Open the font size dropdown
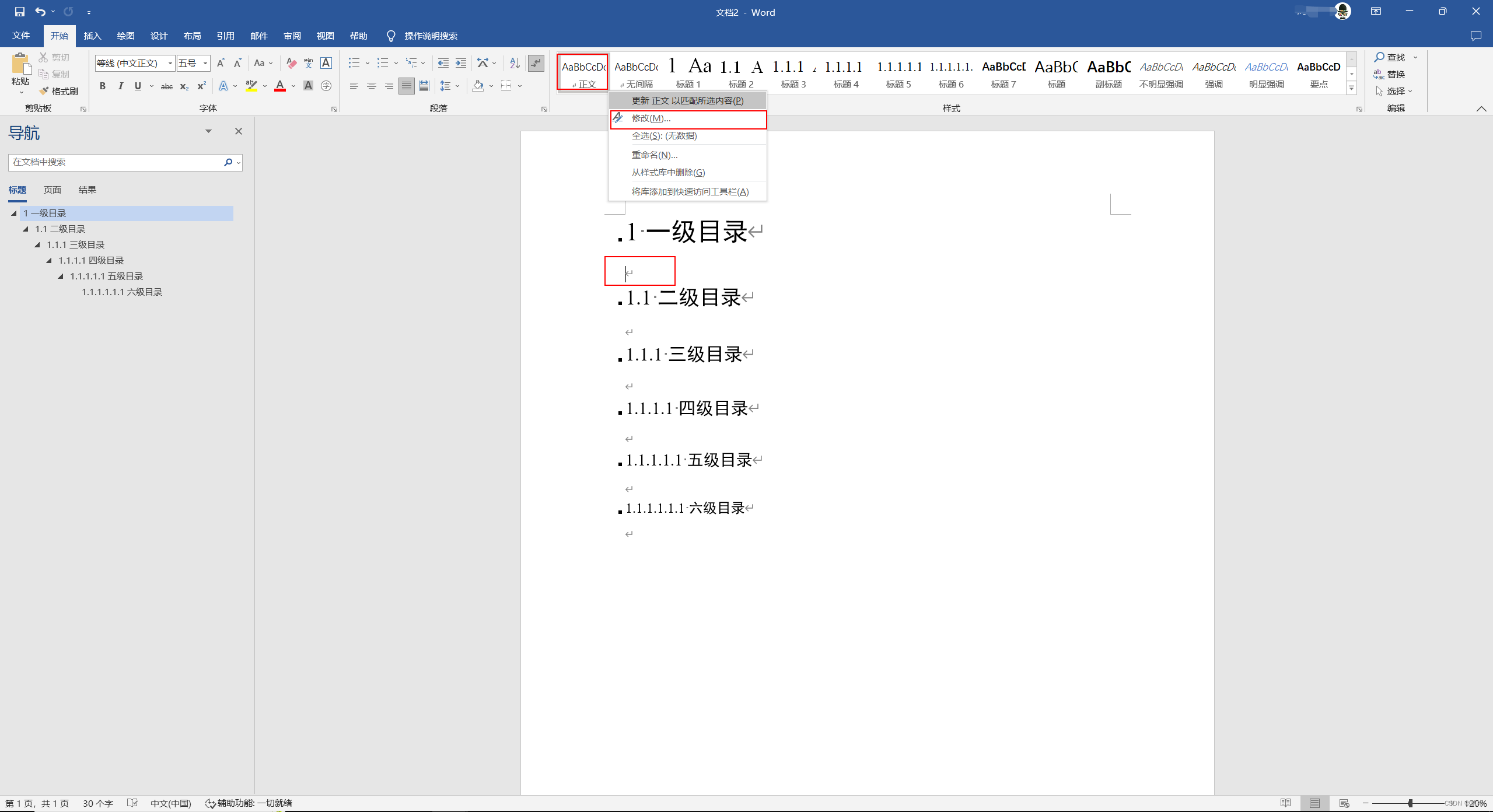 tap(205, 63)
